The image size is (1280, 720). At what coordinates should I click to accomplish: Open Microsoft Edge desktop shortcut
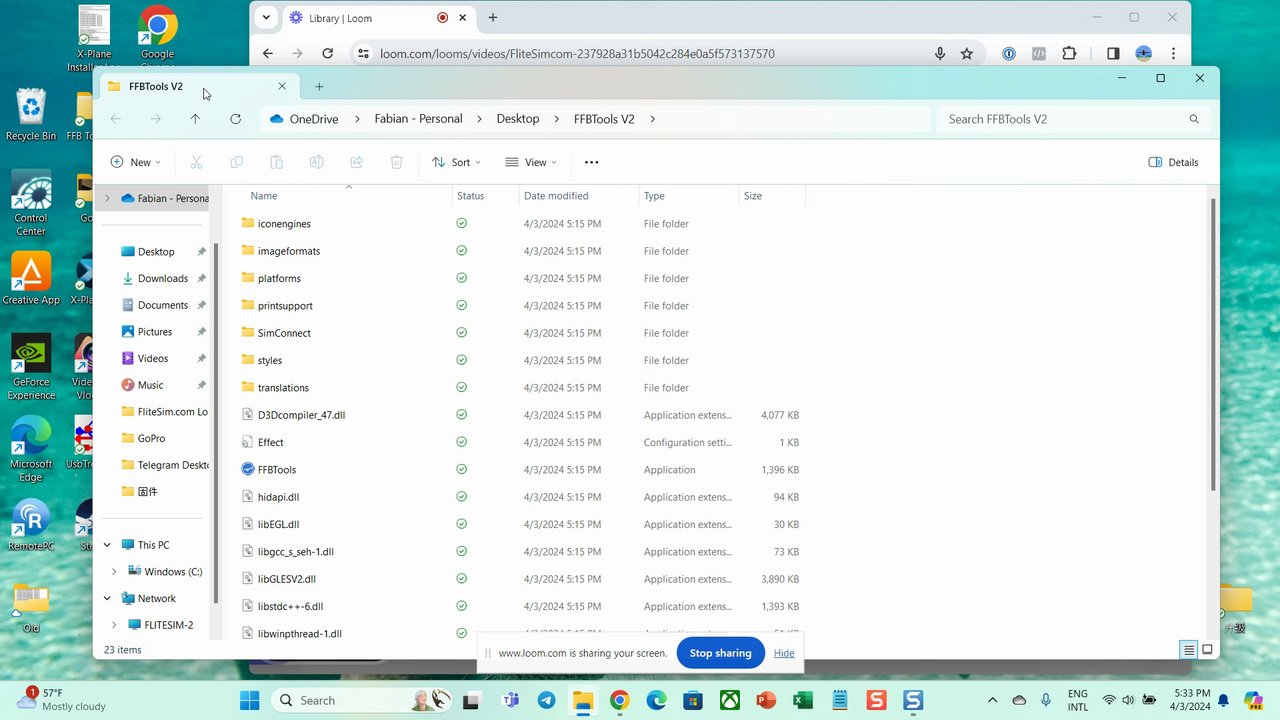(x=31, y=449)
